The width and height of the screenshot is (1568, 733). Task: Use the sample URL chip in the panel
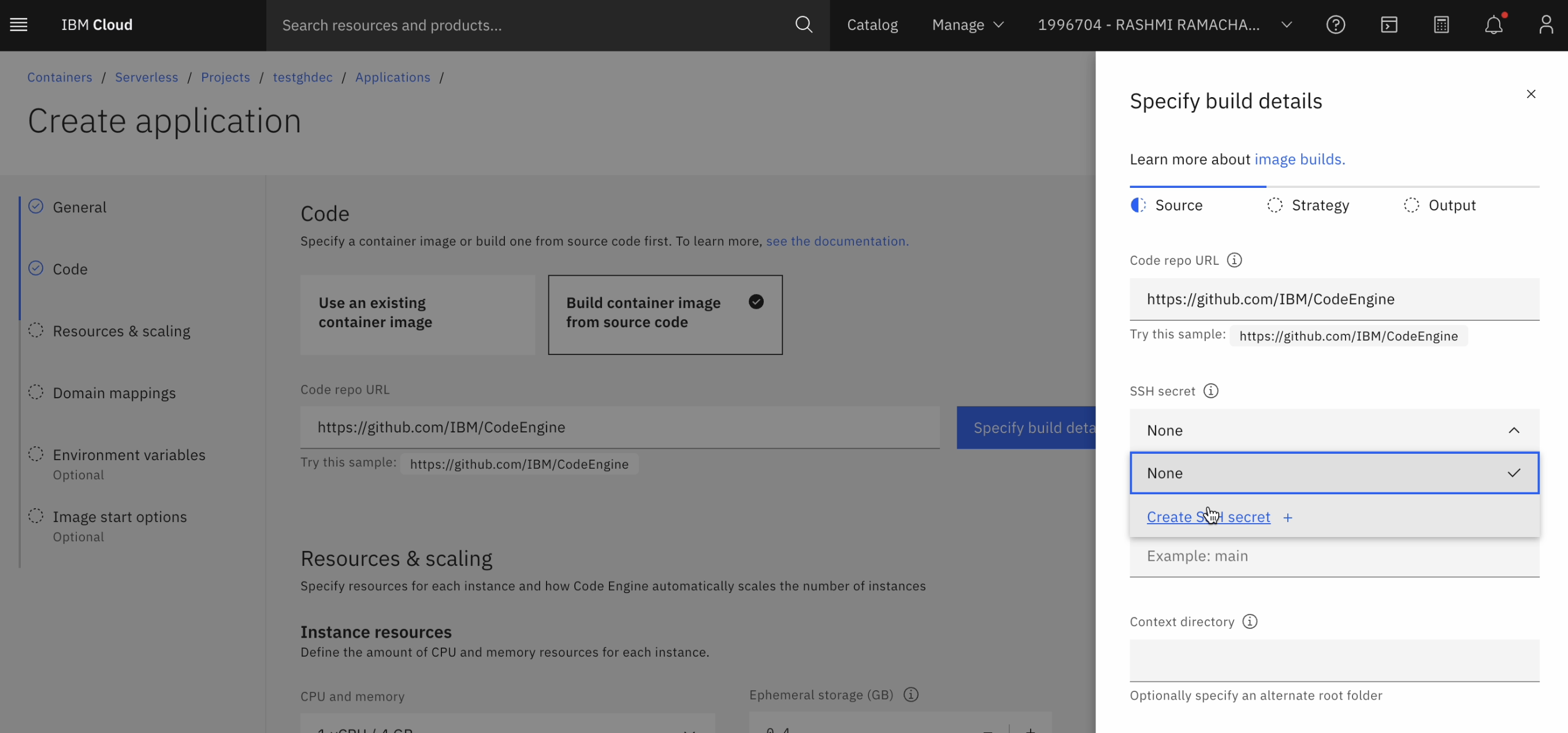pos(1348,336)
